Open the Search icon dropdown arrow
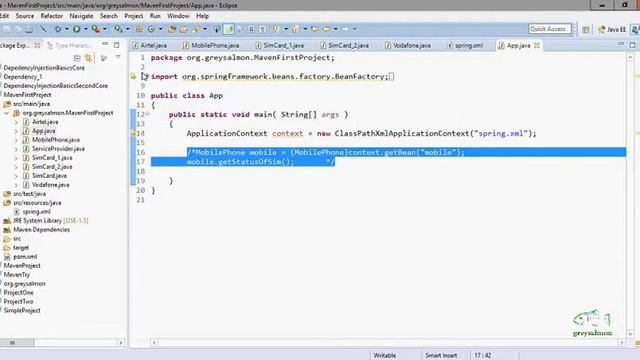The height and width of the screenshot is (360, 640). pyautogui.click(x=205, y=29)
